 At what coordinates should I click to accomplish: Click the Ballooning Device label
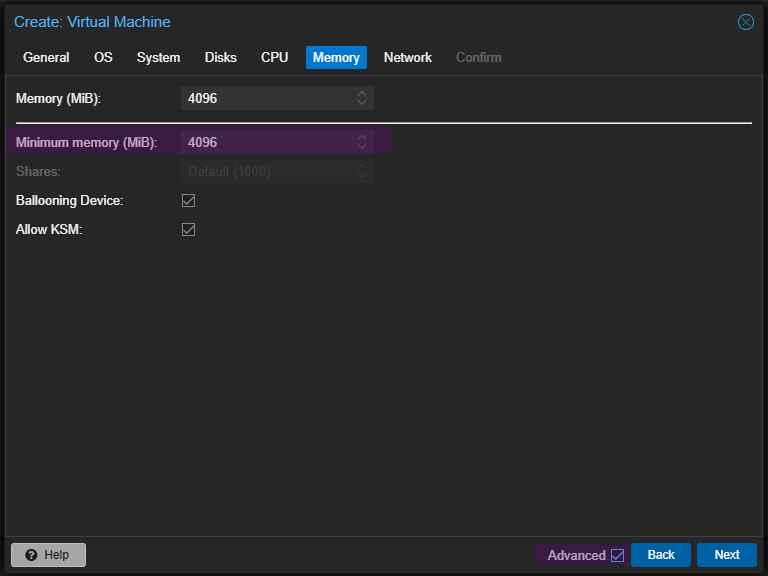[70, 201]
